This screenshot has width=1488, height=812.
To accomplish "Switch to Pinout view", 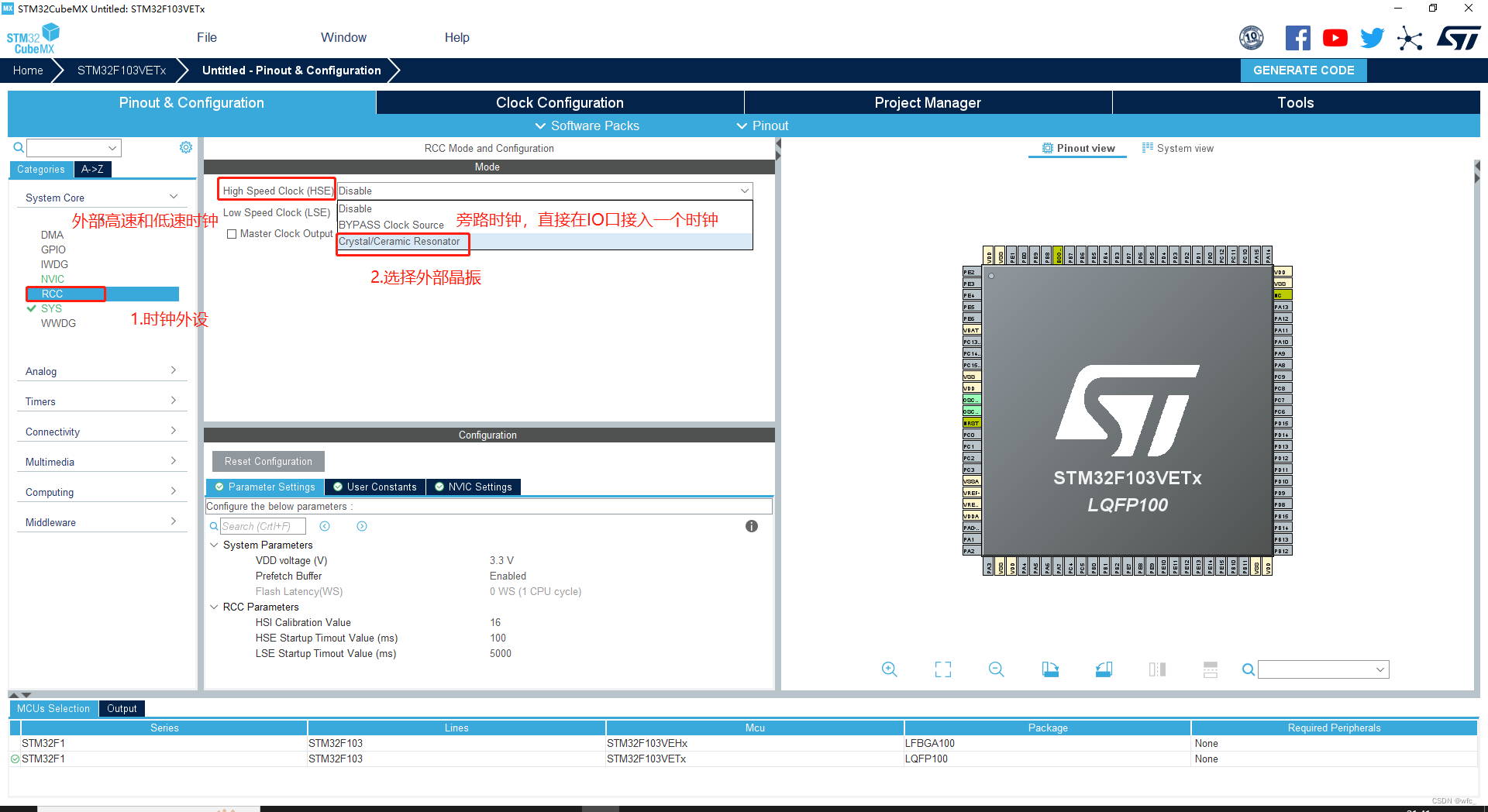I will (1078, 148).
